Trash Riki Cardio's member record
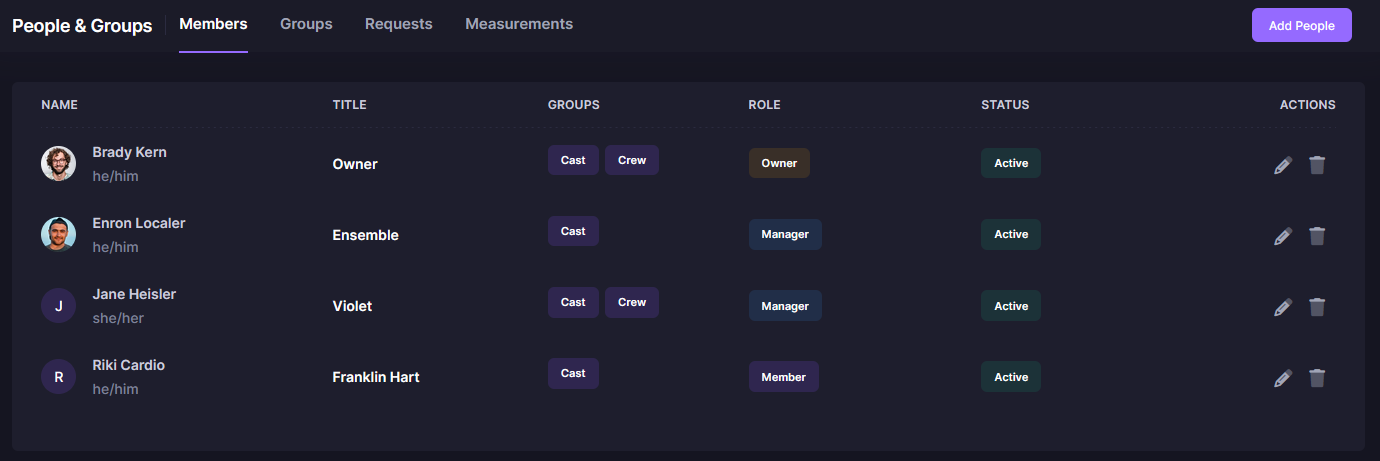 [x=1317, y=378]
